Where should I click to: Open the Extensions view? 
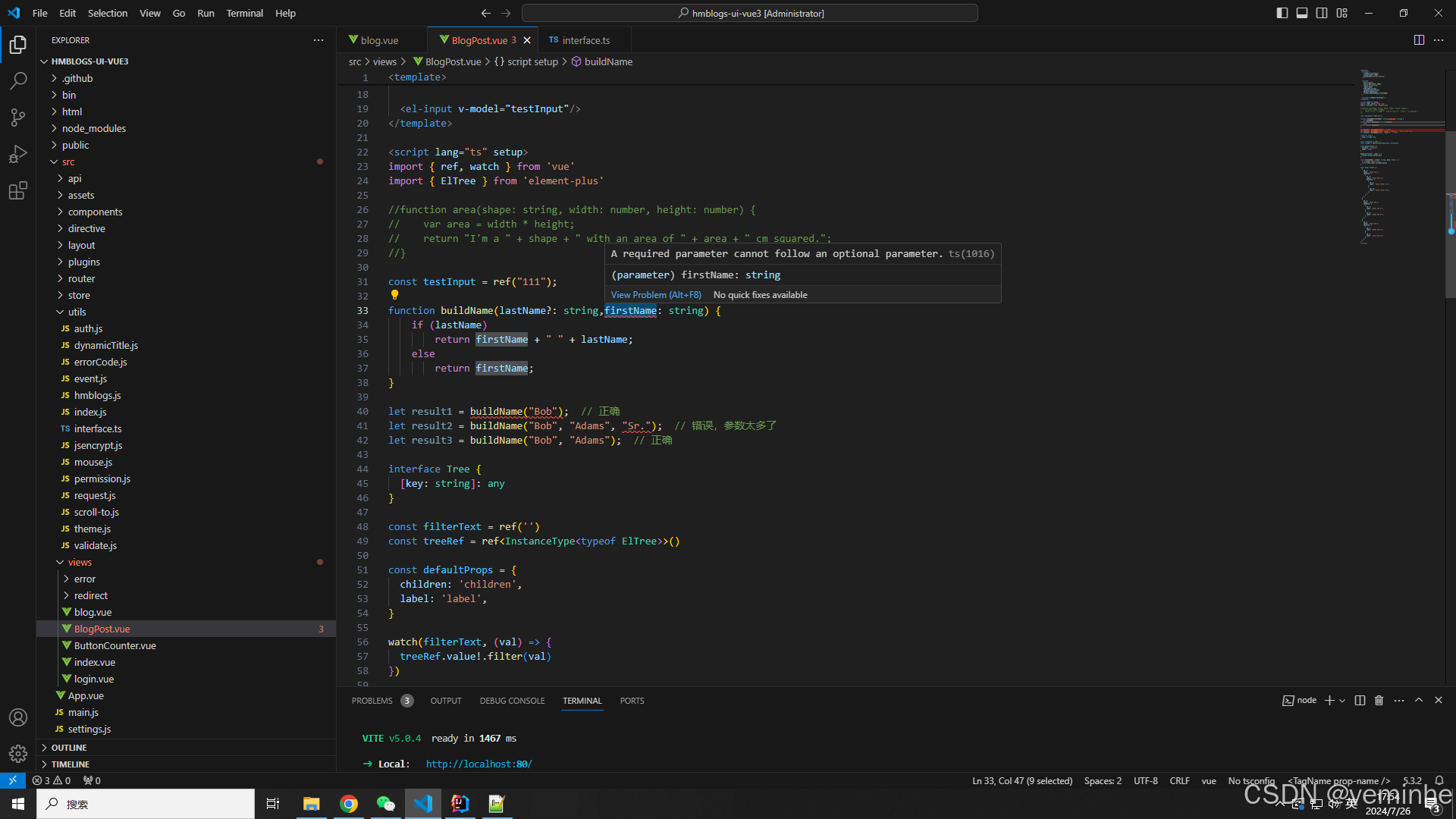click(x=18, y=190)
